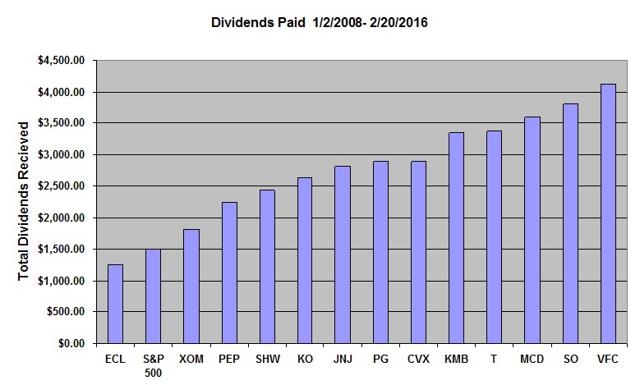Click the $4,500.00 axis label
Screen dimensions: 640x385
tap(61, 60)
